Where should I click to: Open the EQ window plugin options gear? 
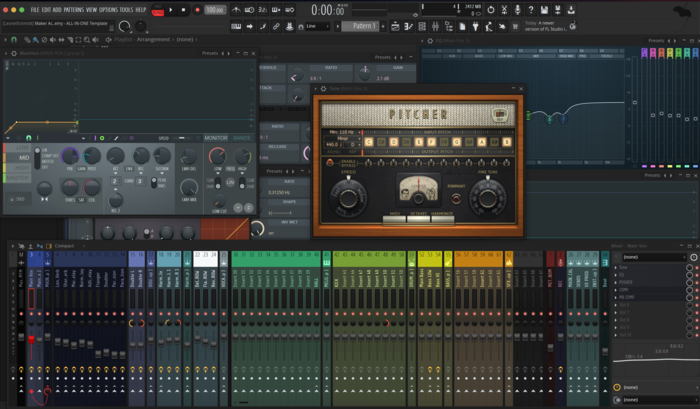point(430,41)
